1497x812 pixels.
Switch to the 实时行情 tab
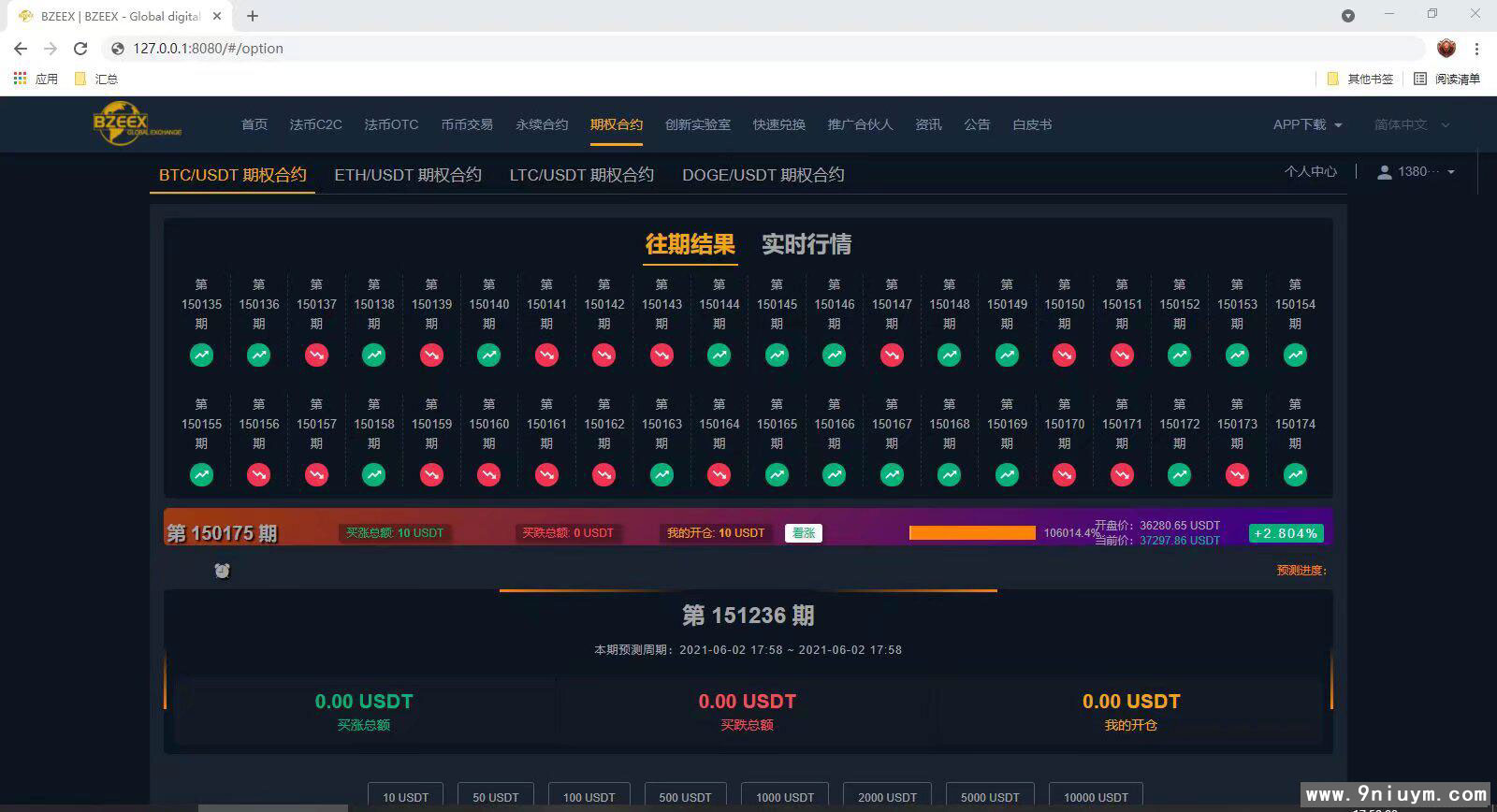806,244
